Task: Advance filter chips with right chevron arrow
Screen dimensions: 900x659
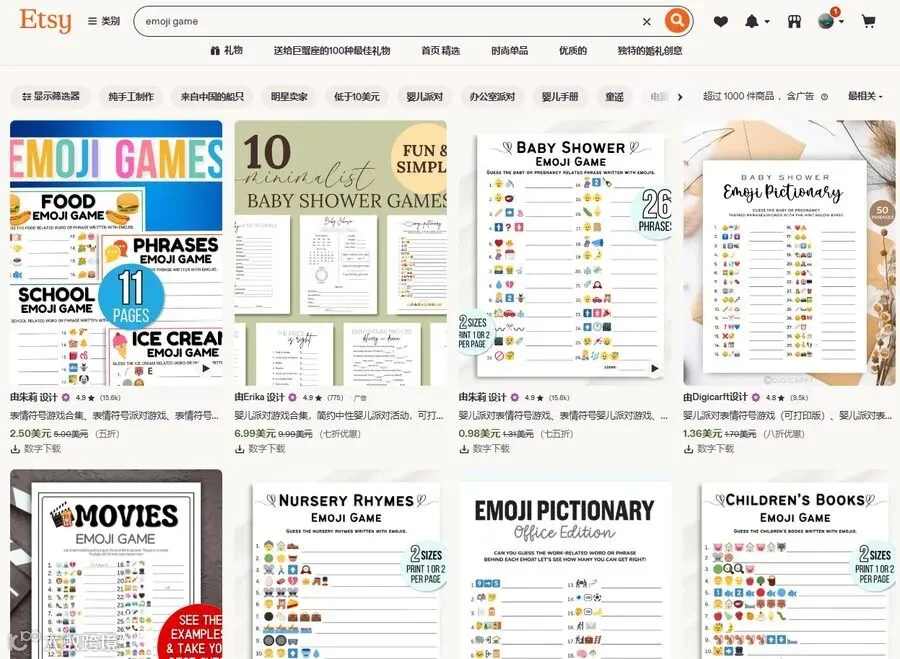Action: (680, 97)
